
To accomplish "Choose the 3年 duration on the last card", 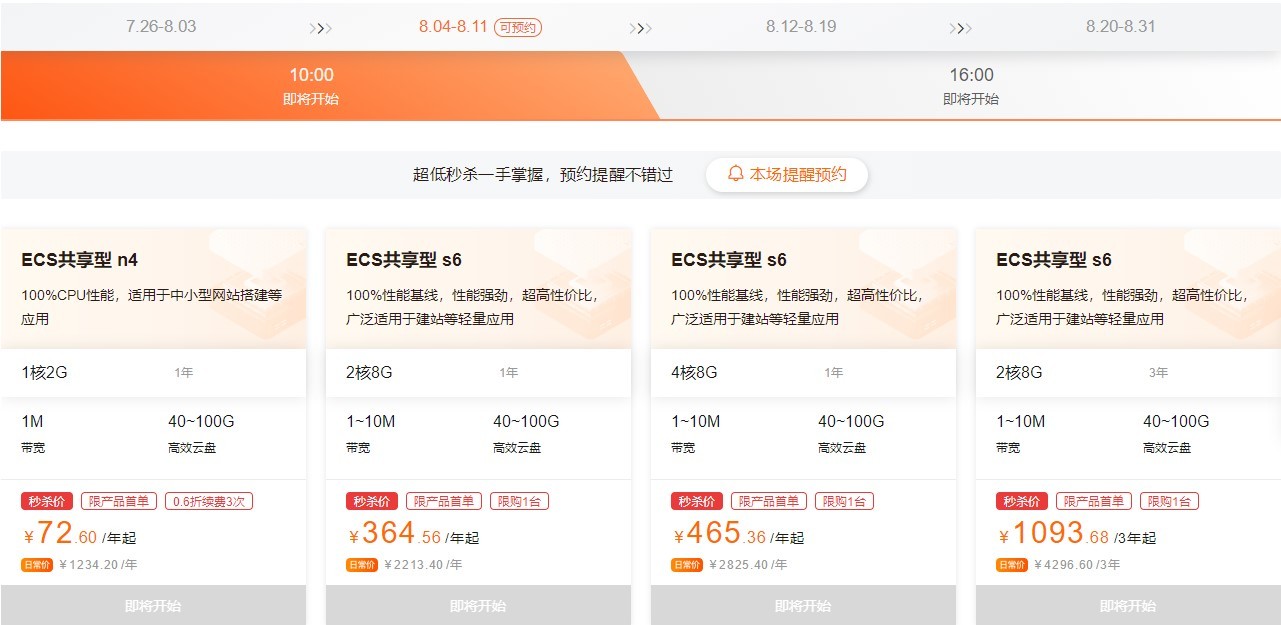I will [1158, 373].
